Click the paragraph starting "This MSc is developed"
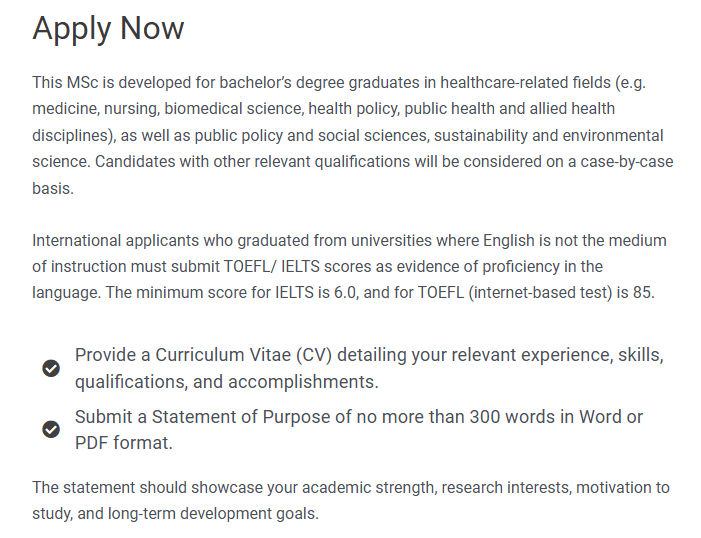This screenshot has width=701, height=538. pyautogui.click(x=353, y=136)
